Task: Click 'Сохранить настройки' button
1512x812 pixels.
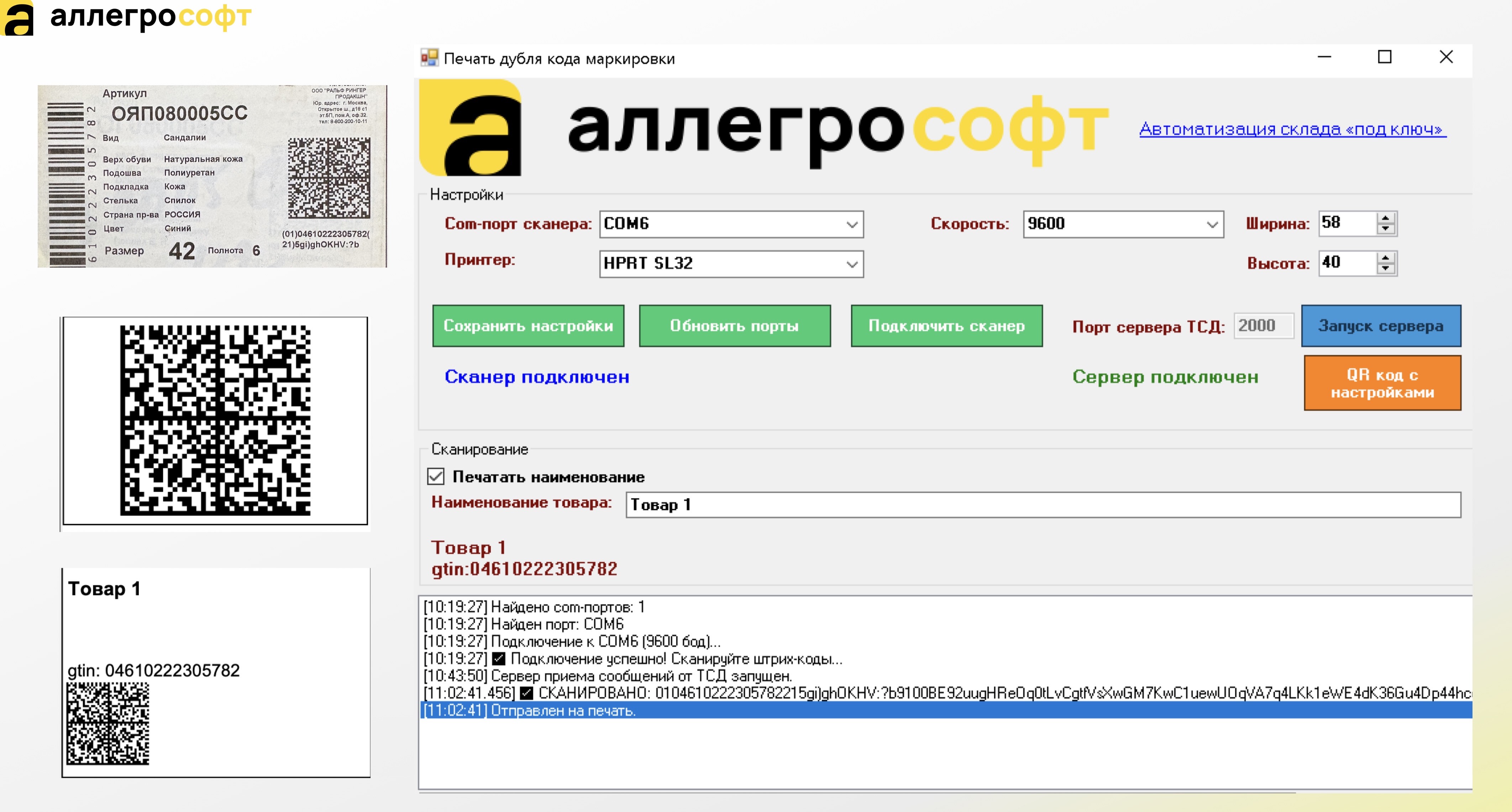Action: pos(528,326)
